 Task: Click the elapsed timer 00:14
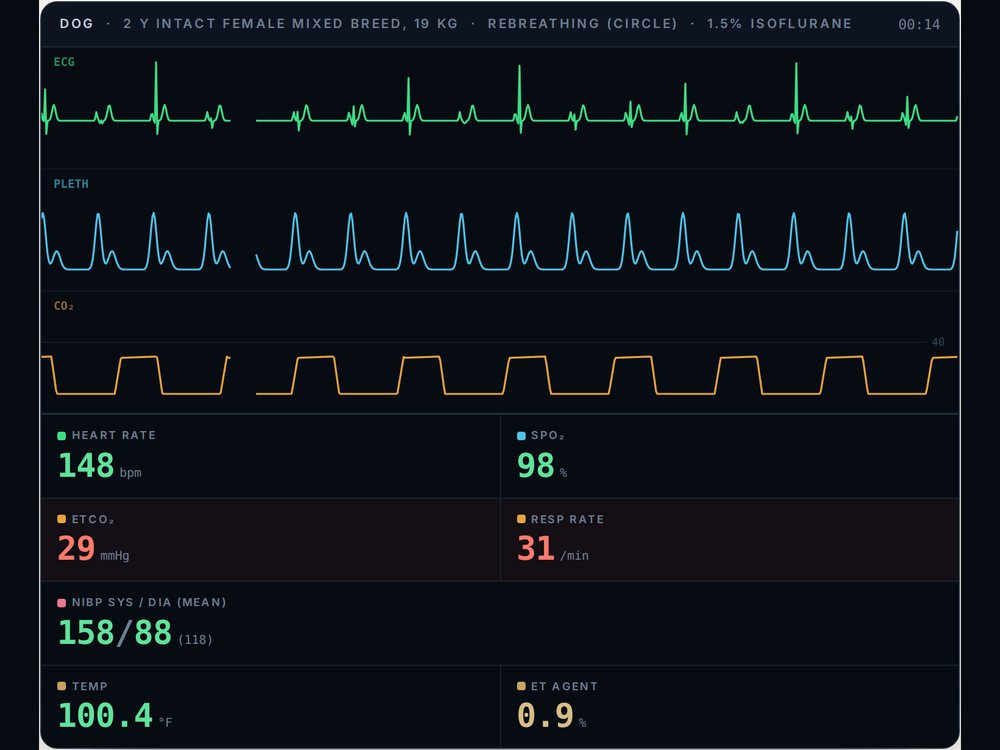[x=919, y=24]
